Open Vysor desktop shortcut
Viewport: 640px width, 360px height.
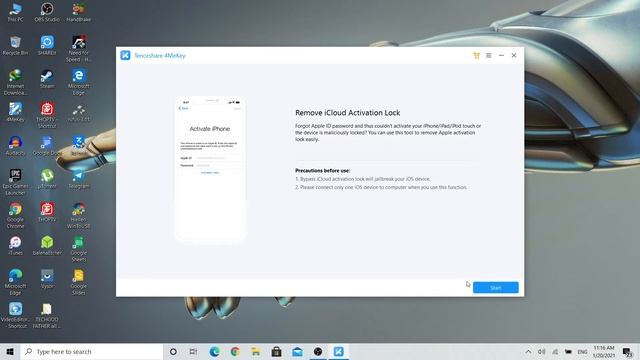point(47,279)
